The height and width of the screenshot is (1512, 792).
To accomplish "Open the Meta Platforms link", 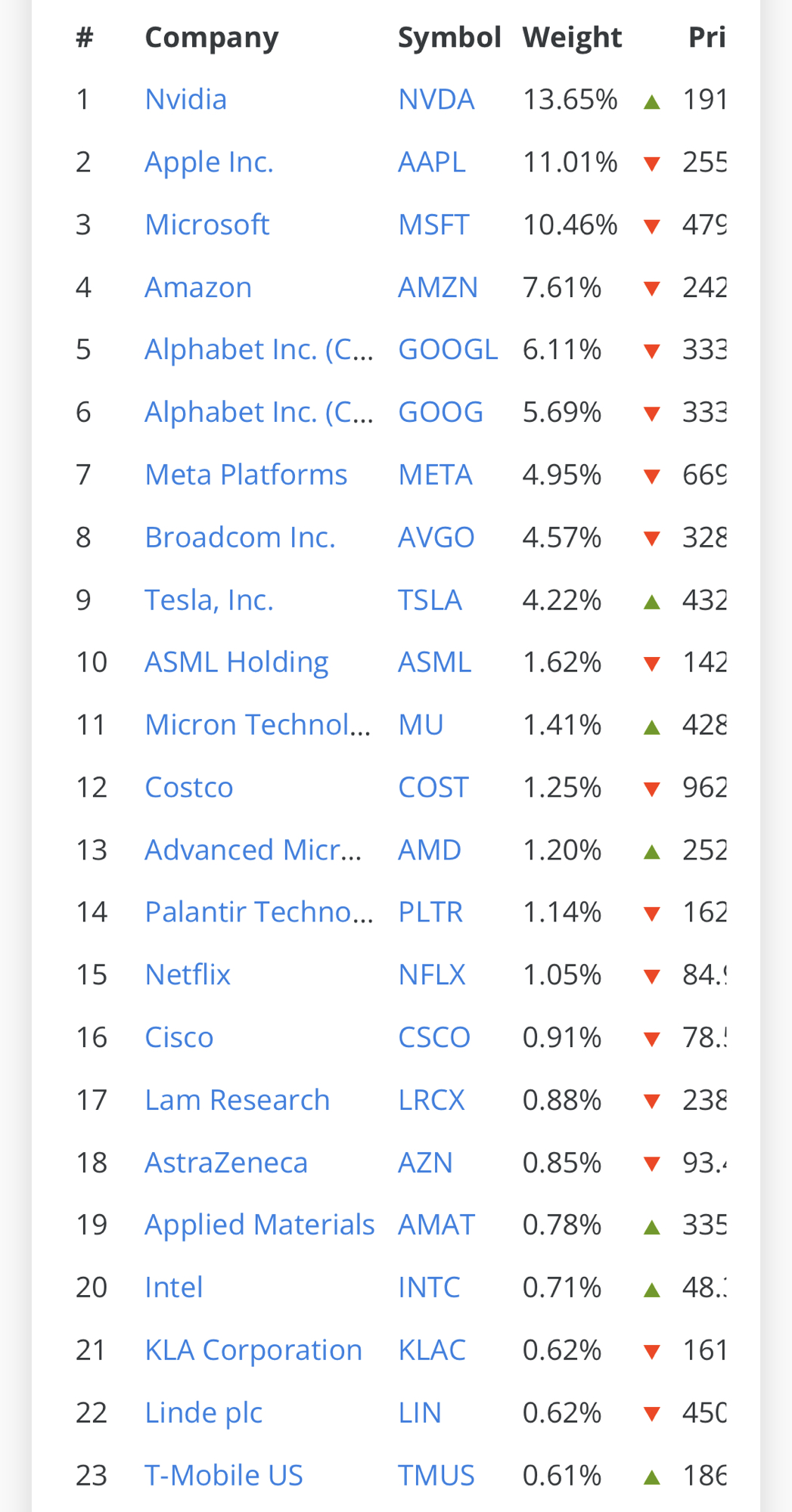I will (x=246, y=475).
